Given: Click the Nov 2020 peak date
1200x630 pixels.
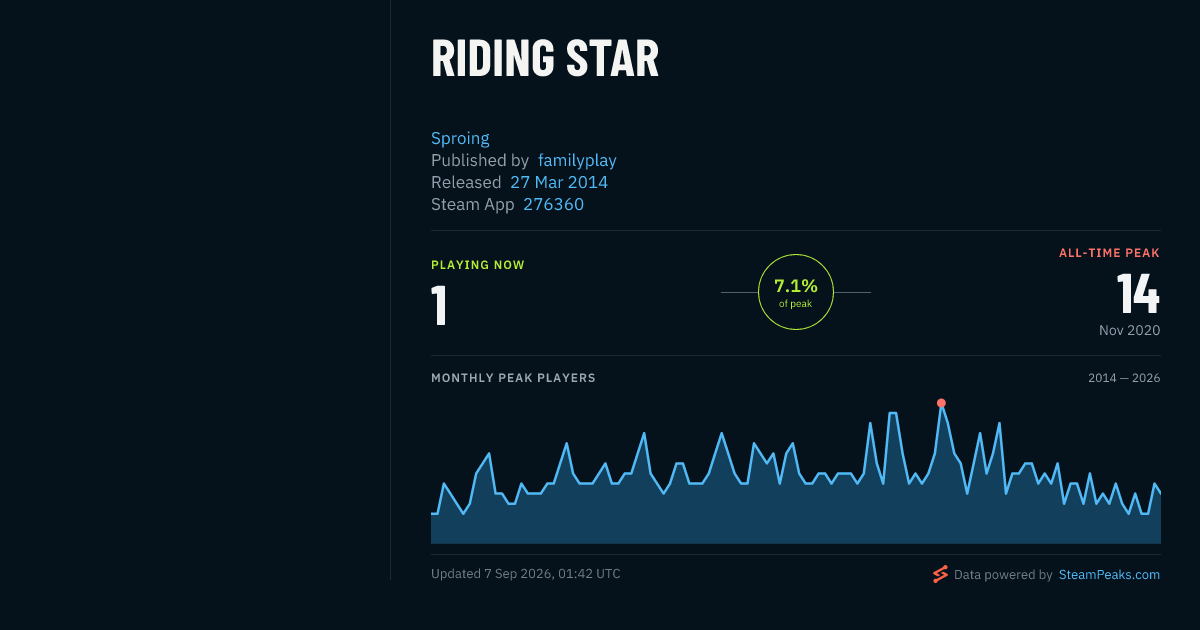Looking at the screenshot, I should (x=1129, y=330).
